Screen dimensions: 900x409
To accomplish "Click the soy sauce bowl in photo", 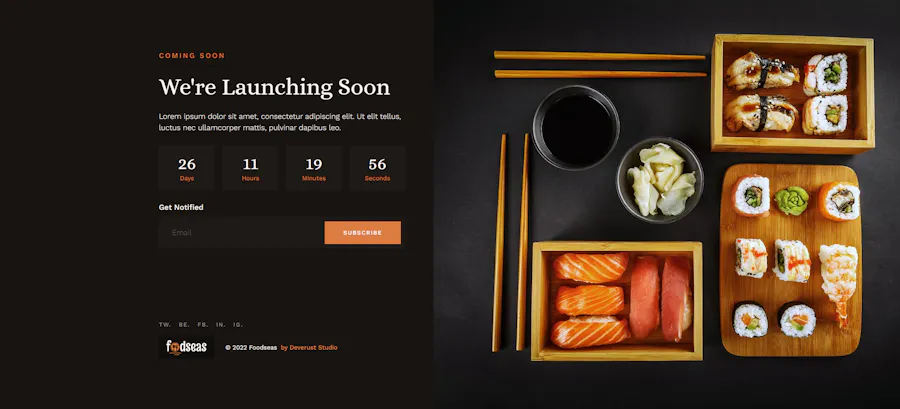I will [576, 128].
